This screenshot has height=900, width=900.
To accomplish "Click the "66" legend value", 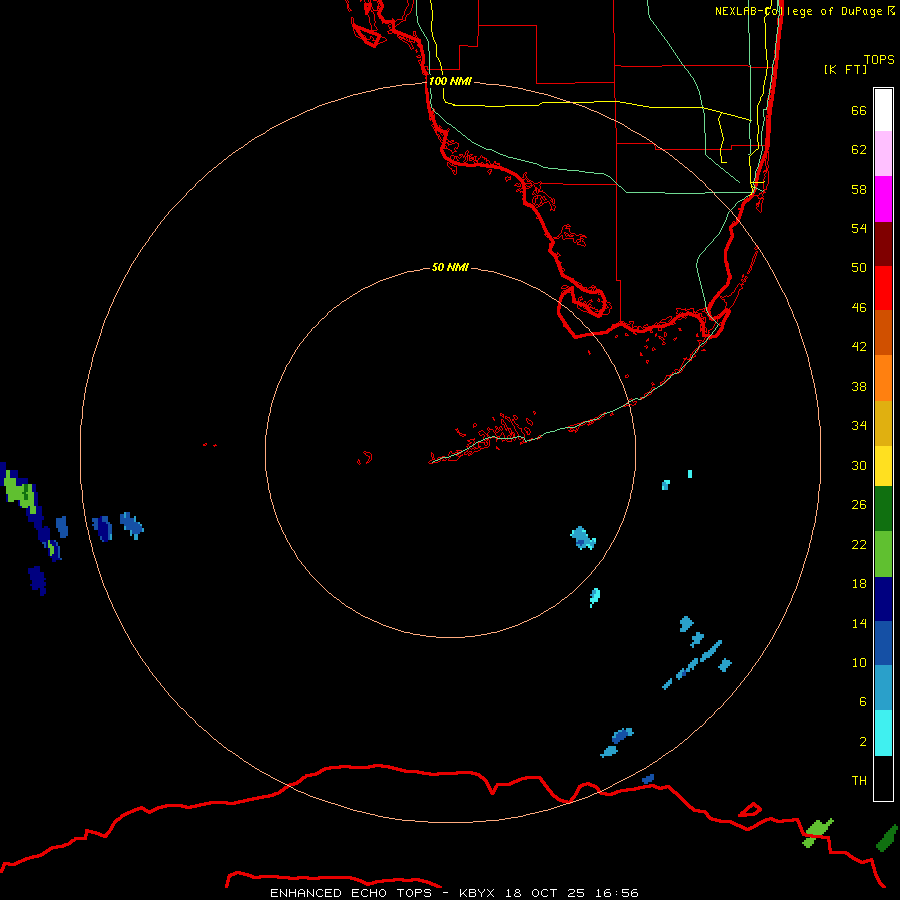I will click(x=859, y=110).
